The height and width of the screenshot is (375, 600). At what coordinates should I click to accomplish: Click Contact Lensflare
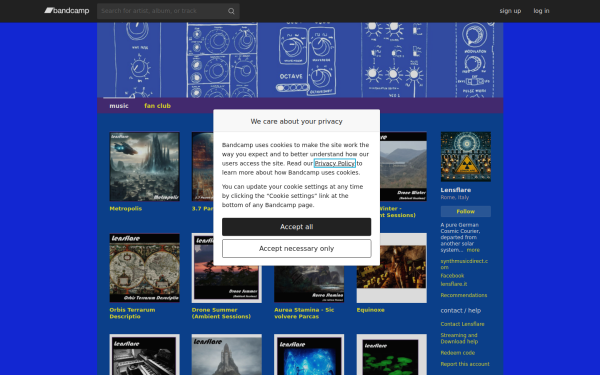(462, 324)
